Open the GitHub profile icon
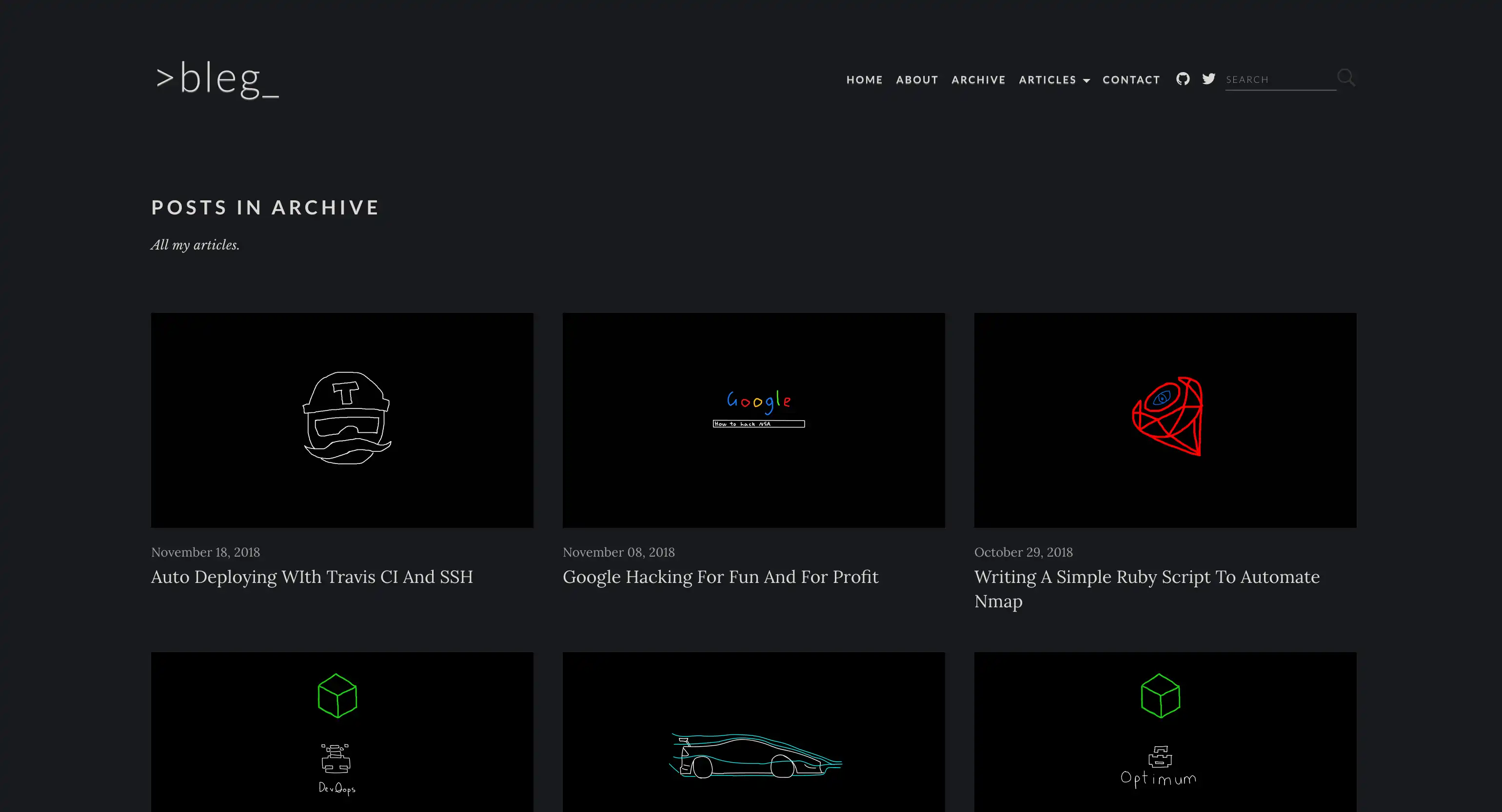This screenshot has height=812, width=1502. [1183, 78]
